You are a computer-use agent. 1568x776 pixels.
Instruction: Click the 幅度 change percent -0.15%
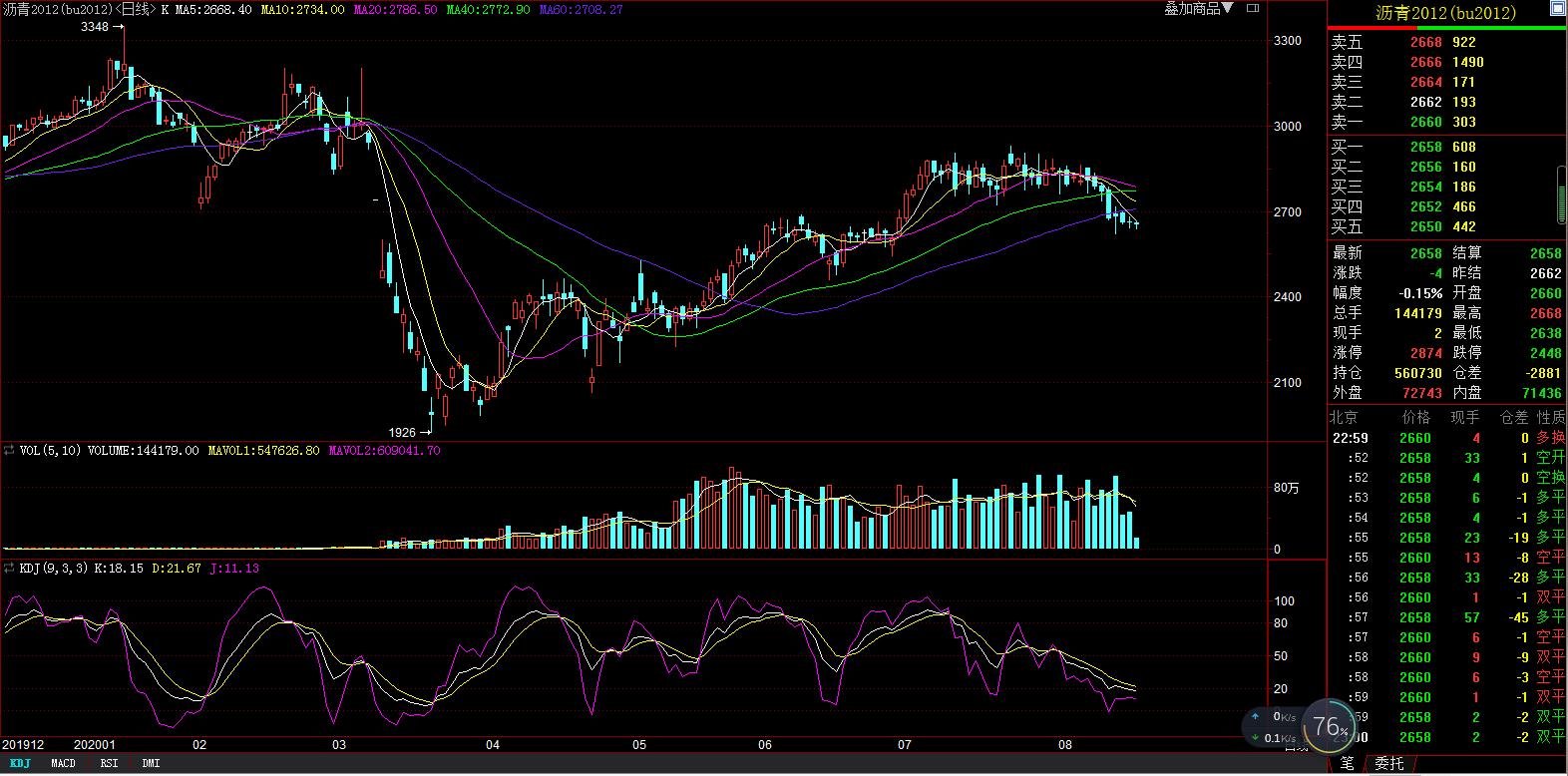(1421, 293)
